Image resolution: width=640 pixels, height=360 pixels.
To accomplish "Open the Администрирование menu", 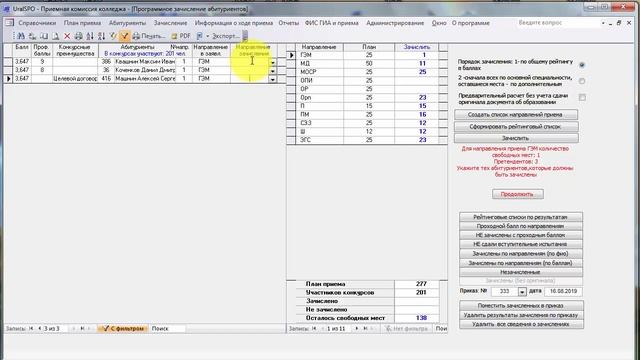I will coord(395,23).
